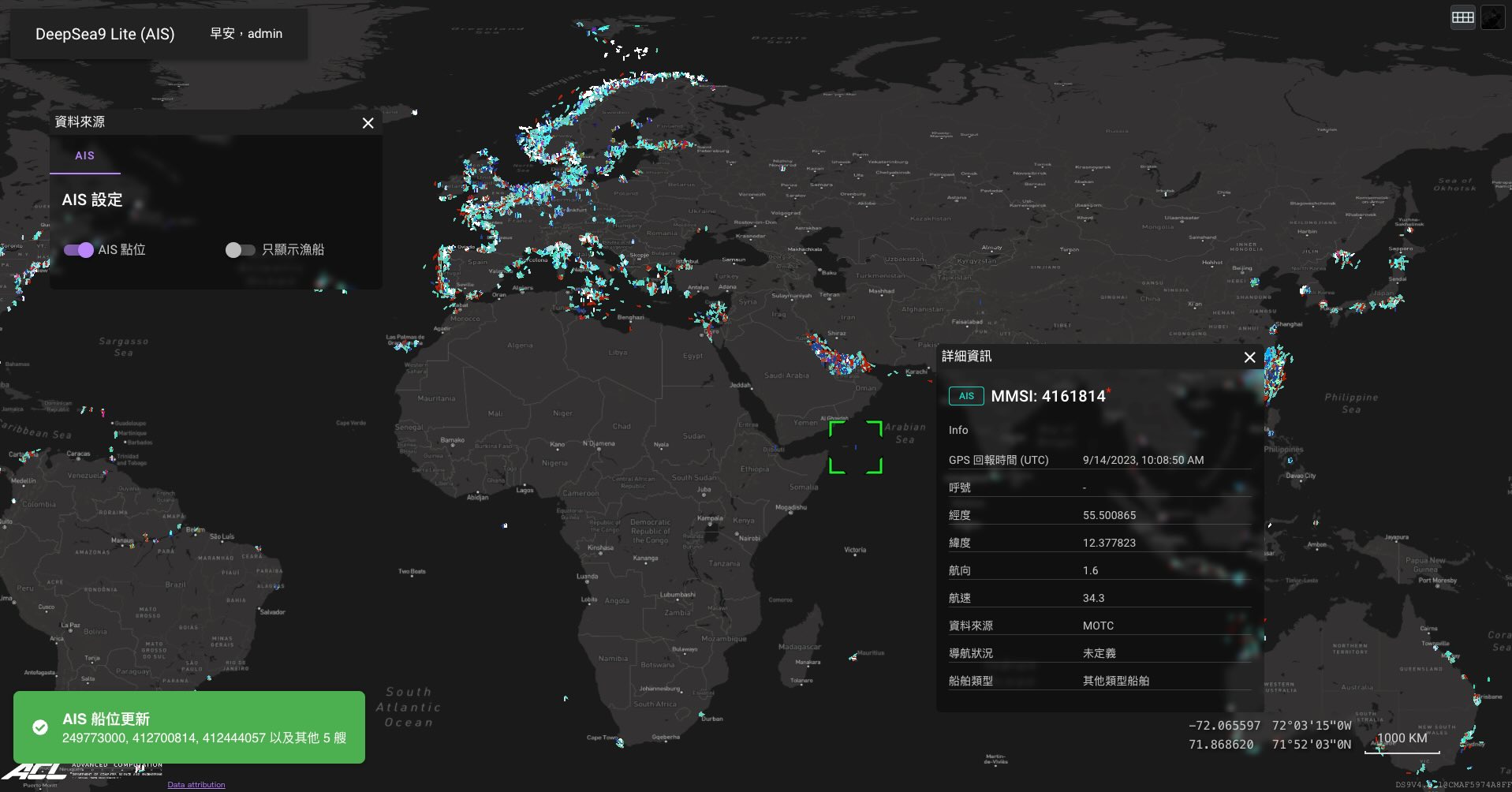Turn off the AIS 點位 toggle

[x=79, y=250]
